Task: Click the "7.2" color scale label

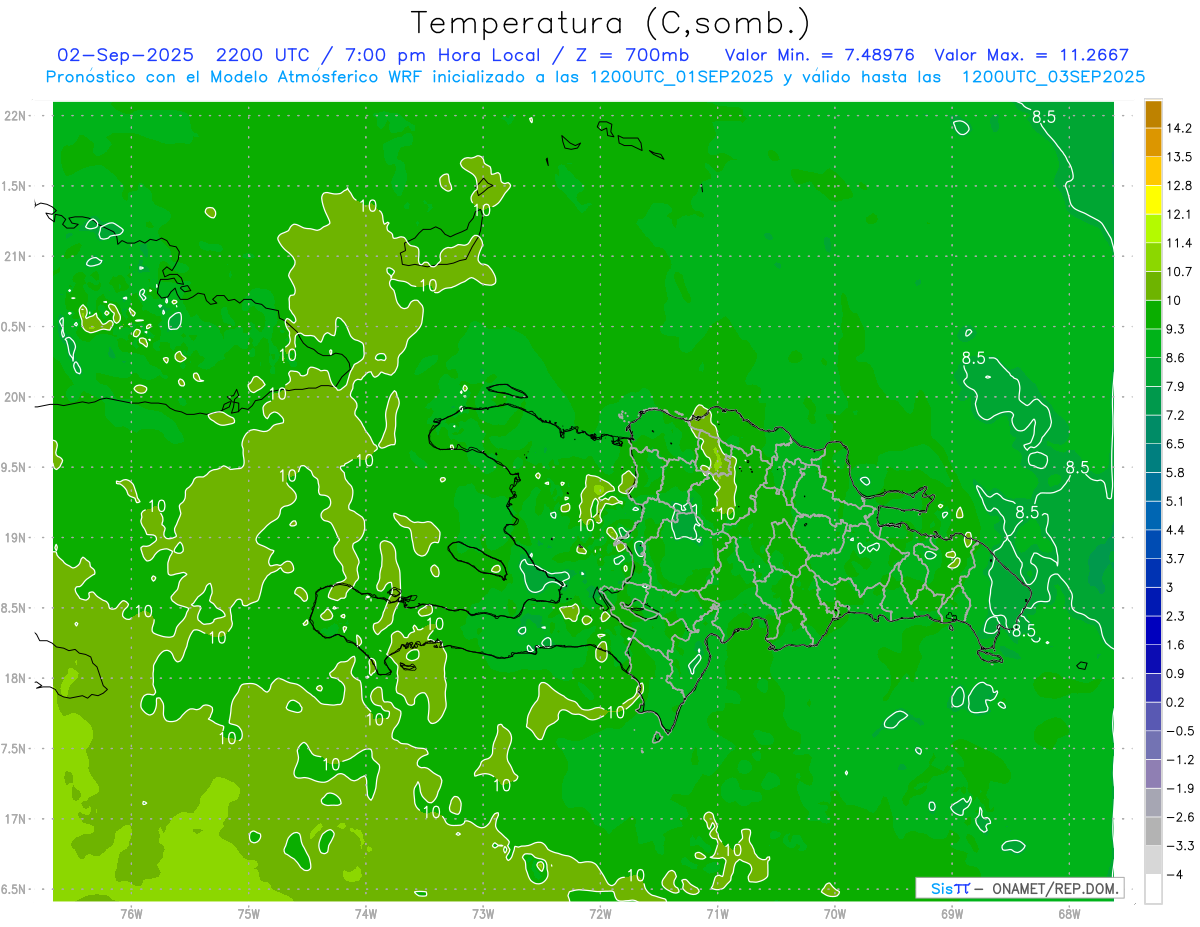Action: pyautogui.click(x=1176, y=415)
